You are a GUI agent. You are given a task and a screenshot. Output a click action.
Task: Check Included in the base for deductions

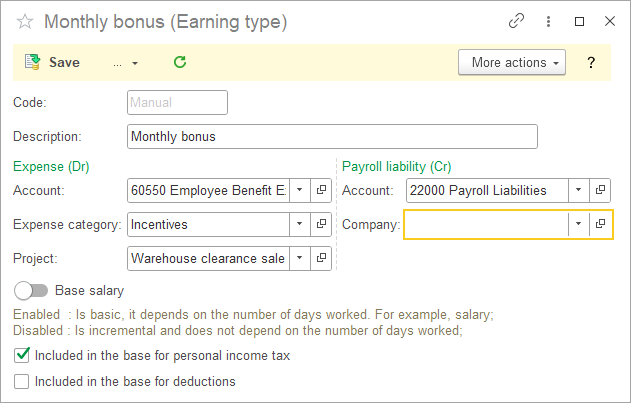(22, 381)
